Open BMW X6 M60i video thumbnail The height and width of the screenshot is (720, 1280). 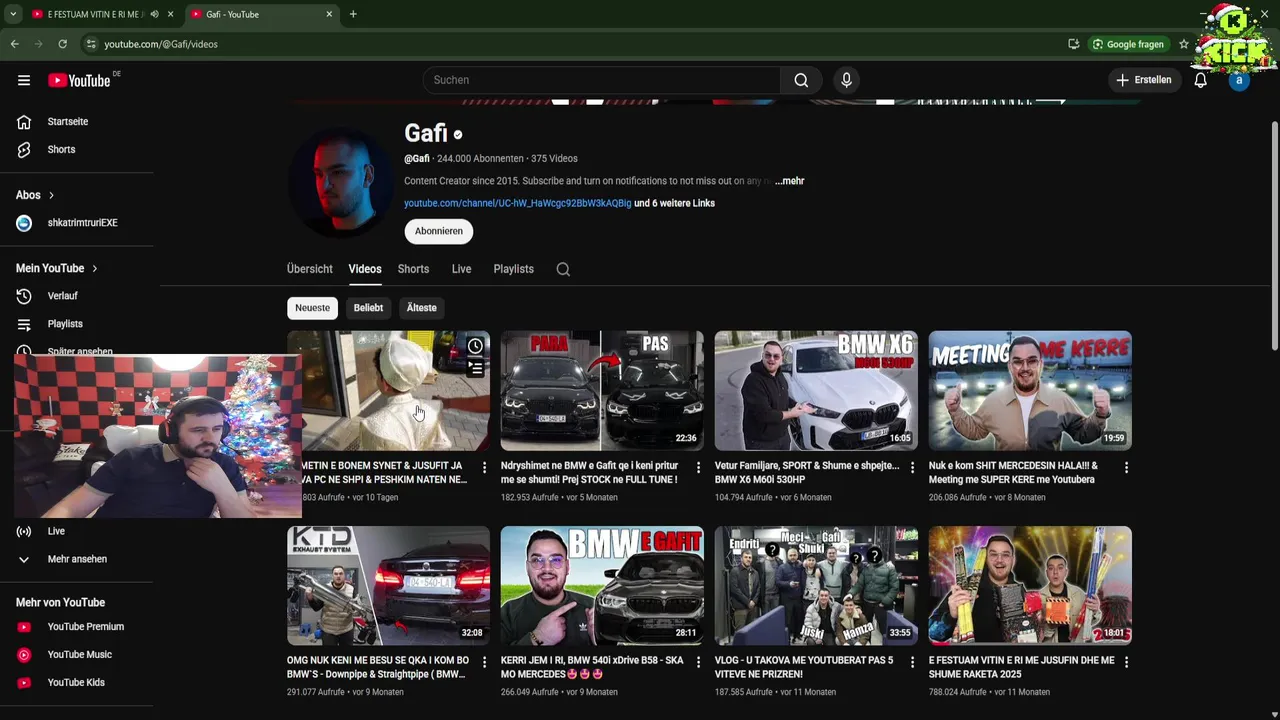816,391
